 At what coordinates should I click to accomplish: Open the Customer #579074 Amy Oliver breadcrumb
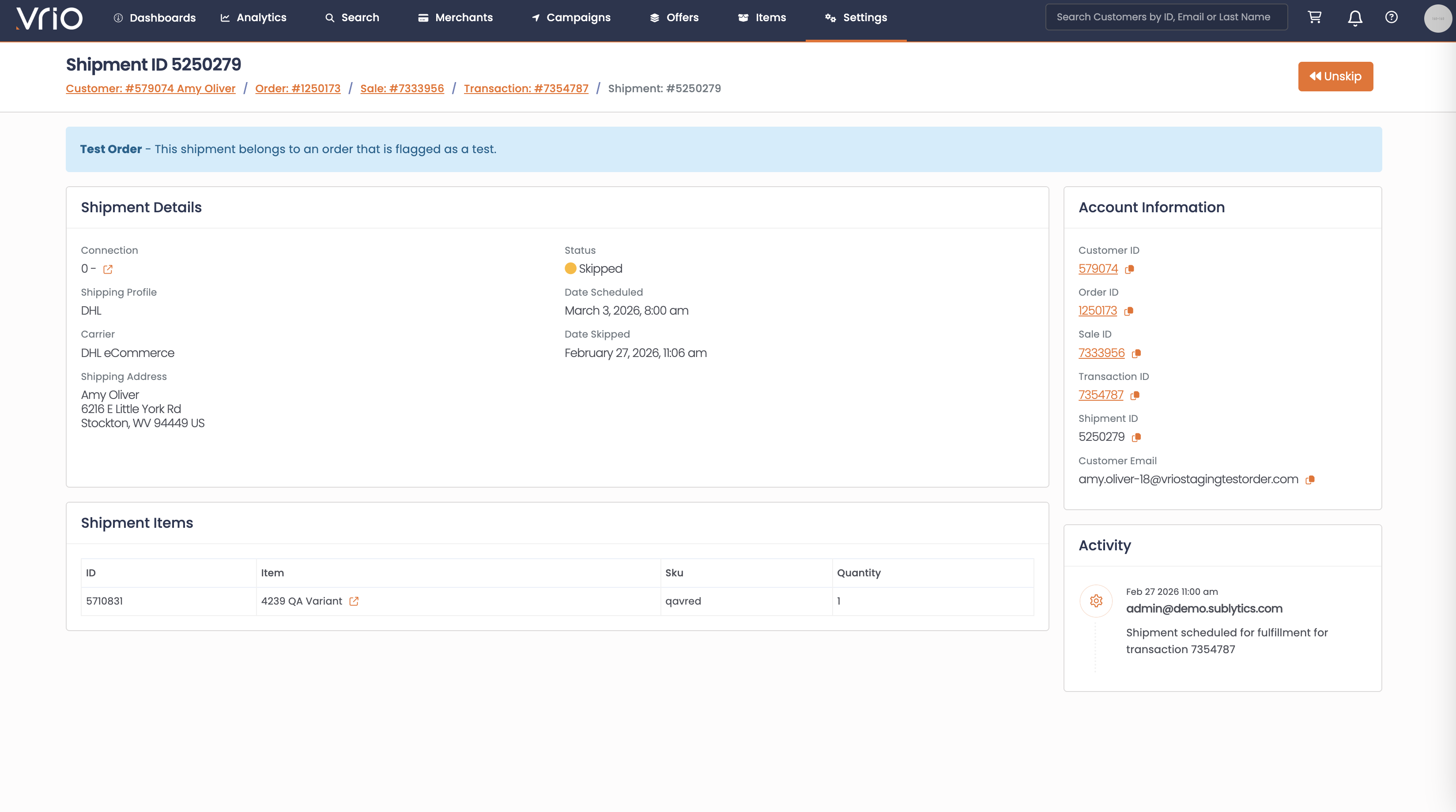click(151, 88)
